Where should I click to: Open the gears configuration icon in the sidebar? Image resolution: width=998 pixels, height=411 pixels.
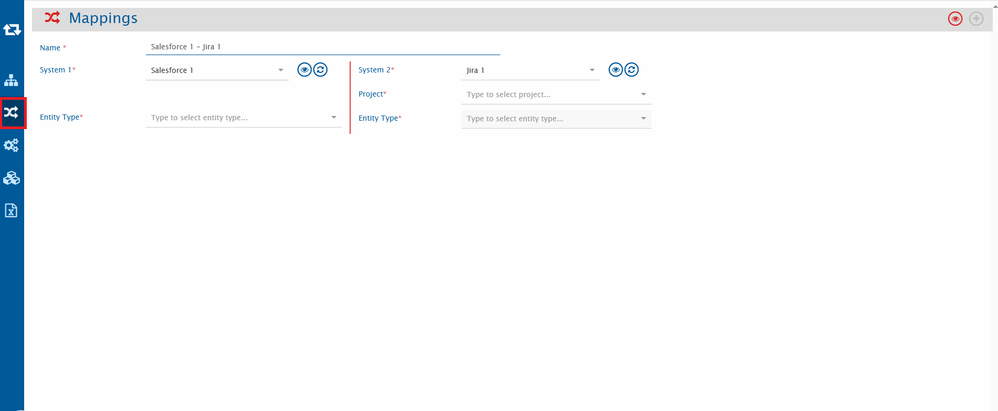(11, 146)
